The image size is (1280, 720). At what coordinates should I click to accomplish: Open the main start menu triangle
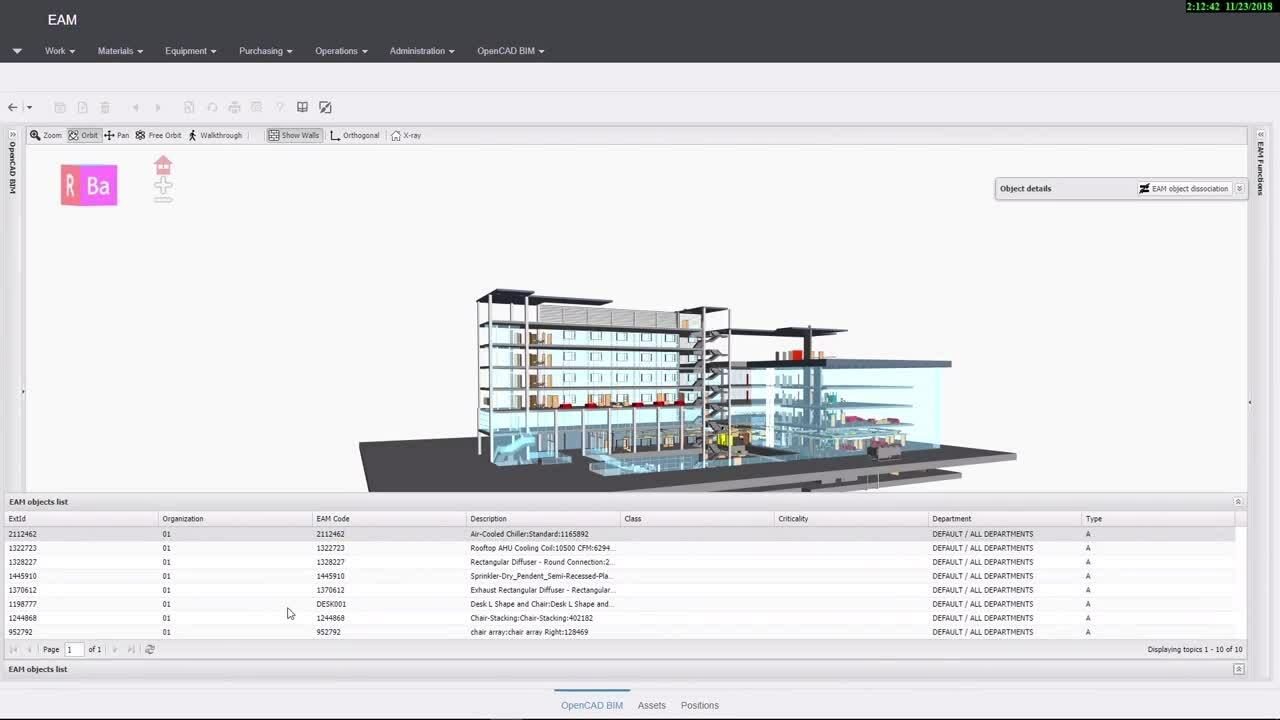(17, 51)
